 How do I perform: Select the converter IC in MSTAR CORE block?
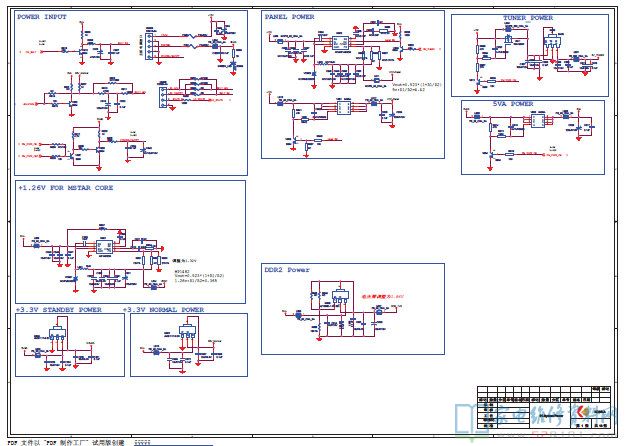coord(104,247)
